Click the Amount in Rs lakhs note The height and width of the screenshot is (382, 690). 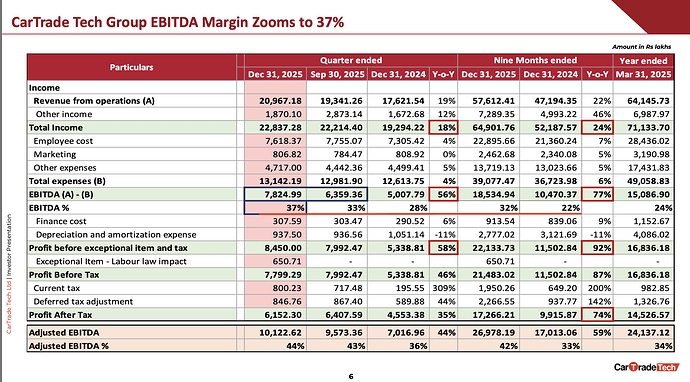coord(642,47)
